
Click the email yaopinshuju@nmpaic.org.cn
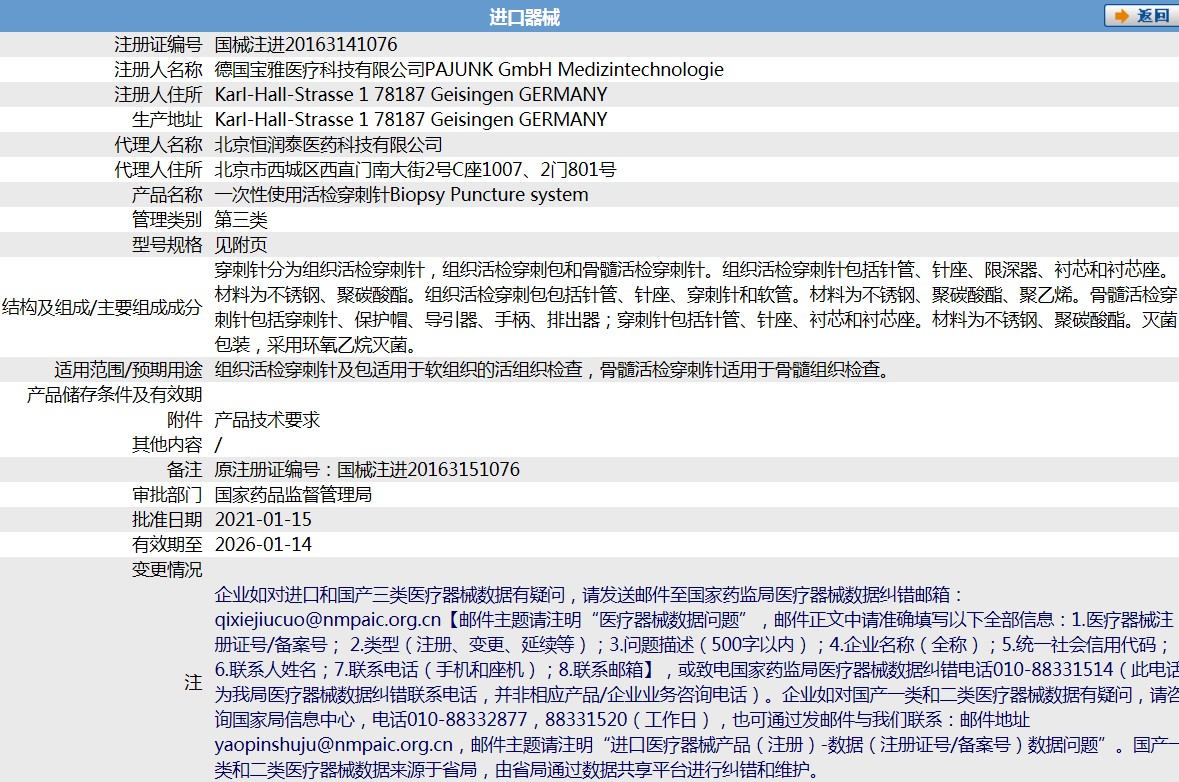pos(334,744)
